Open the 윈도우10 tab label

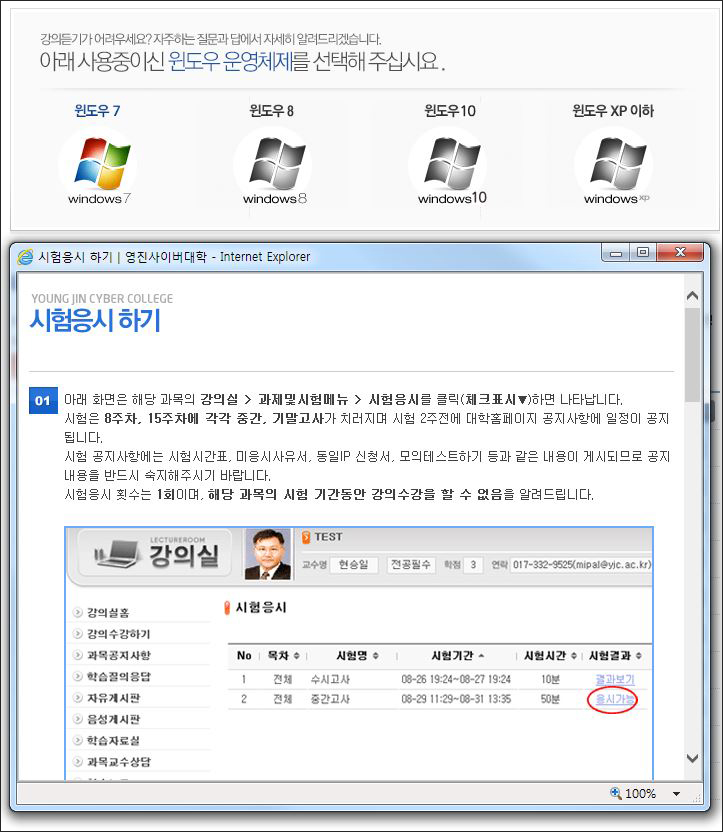point(449,110)
